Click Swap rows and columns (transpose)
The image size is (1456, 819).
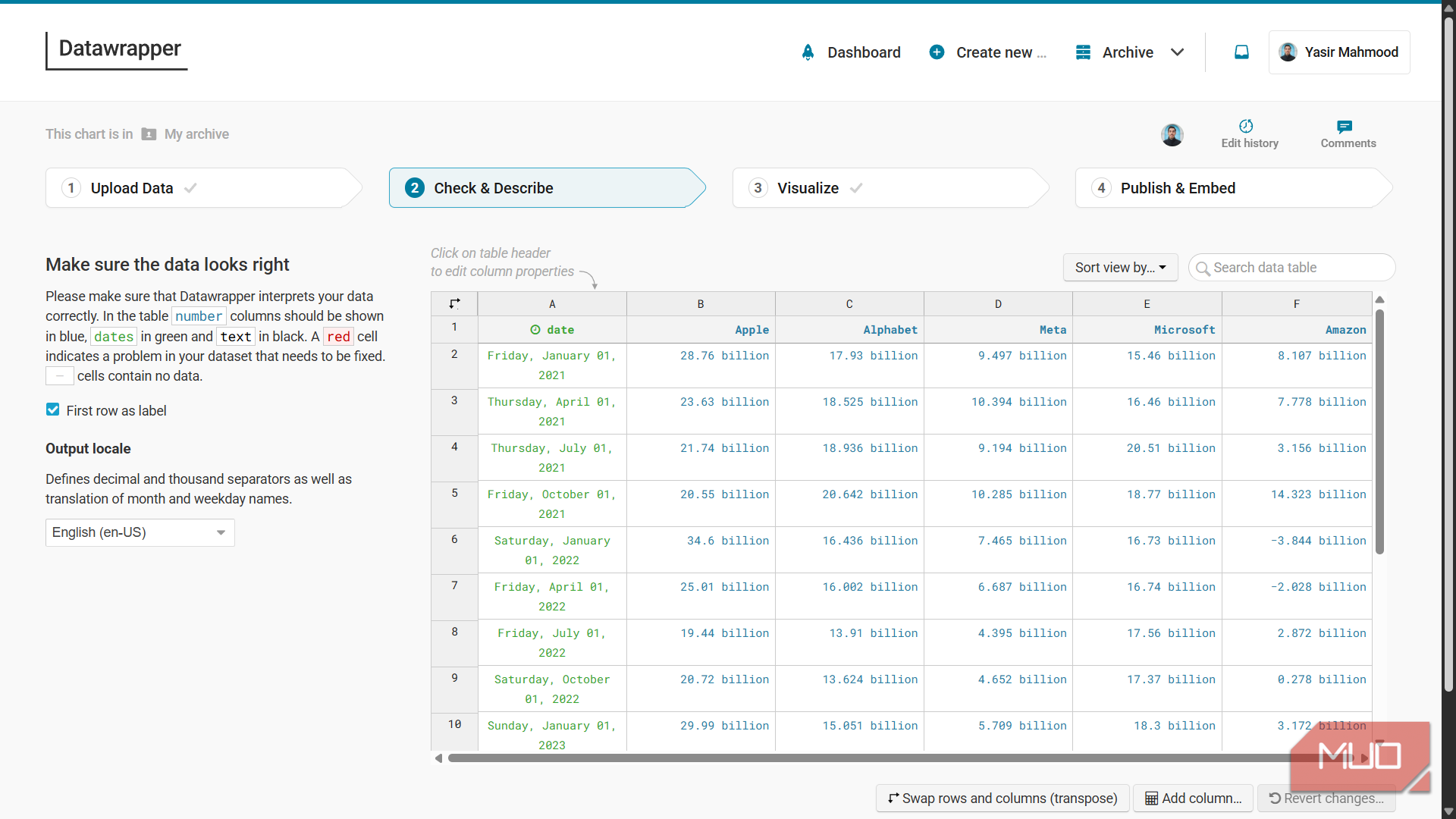[x=1003, y=799]
